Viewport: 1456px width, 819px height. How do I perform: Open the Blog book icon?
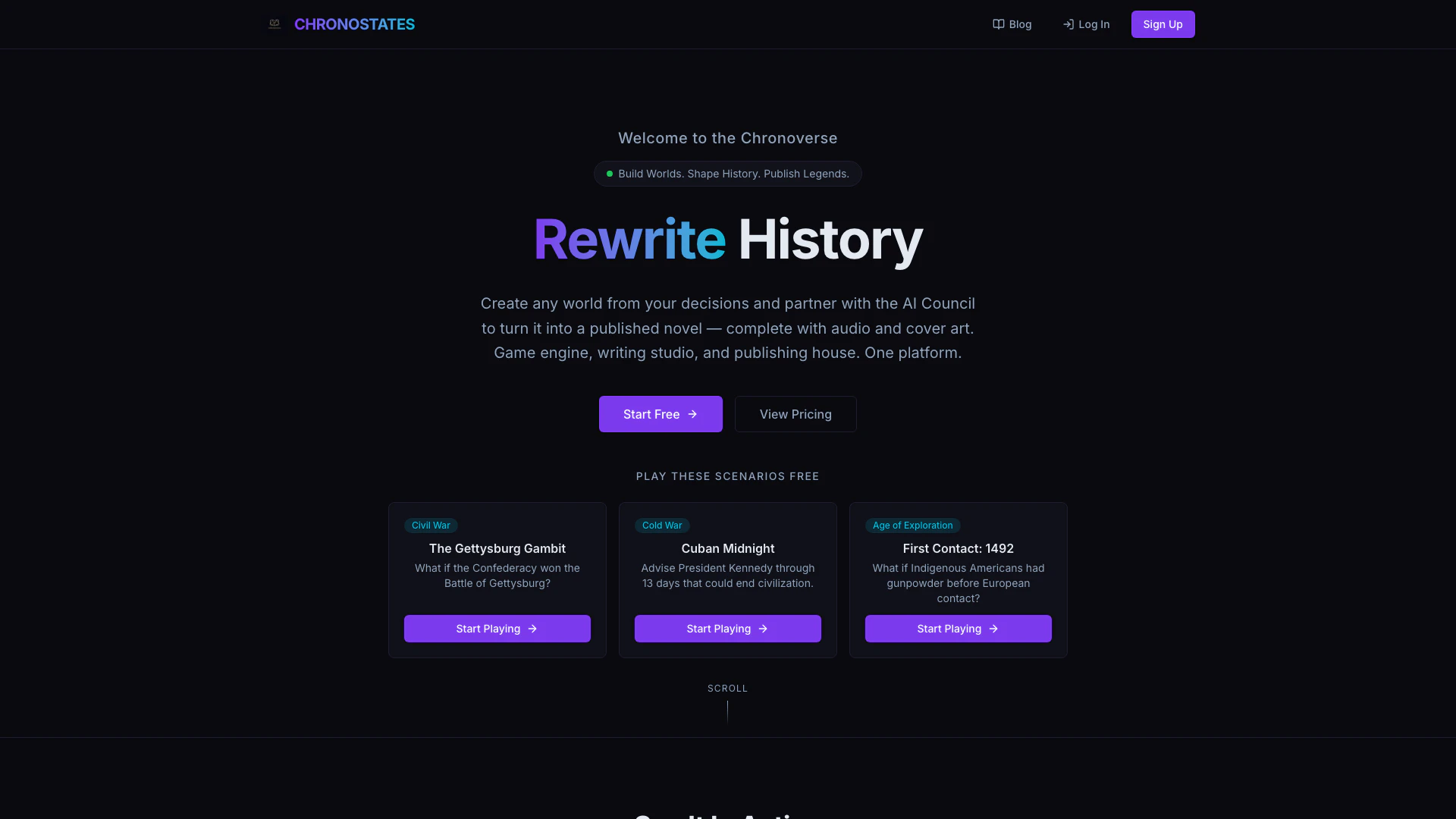pyautogui.click(x=999, y=24)
